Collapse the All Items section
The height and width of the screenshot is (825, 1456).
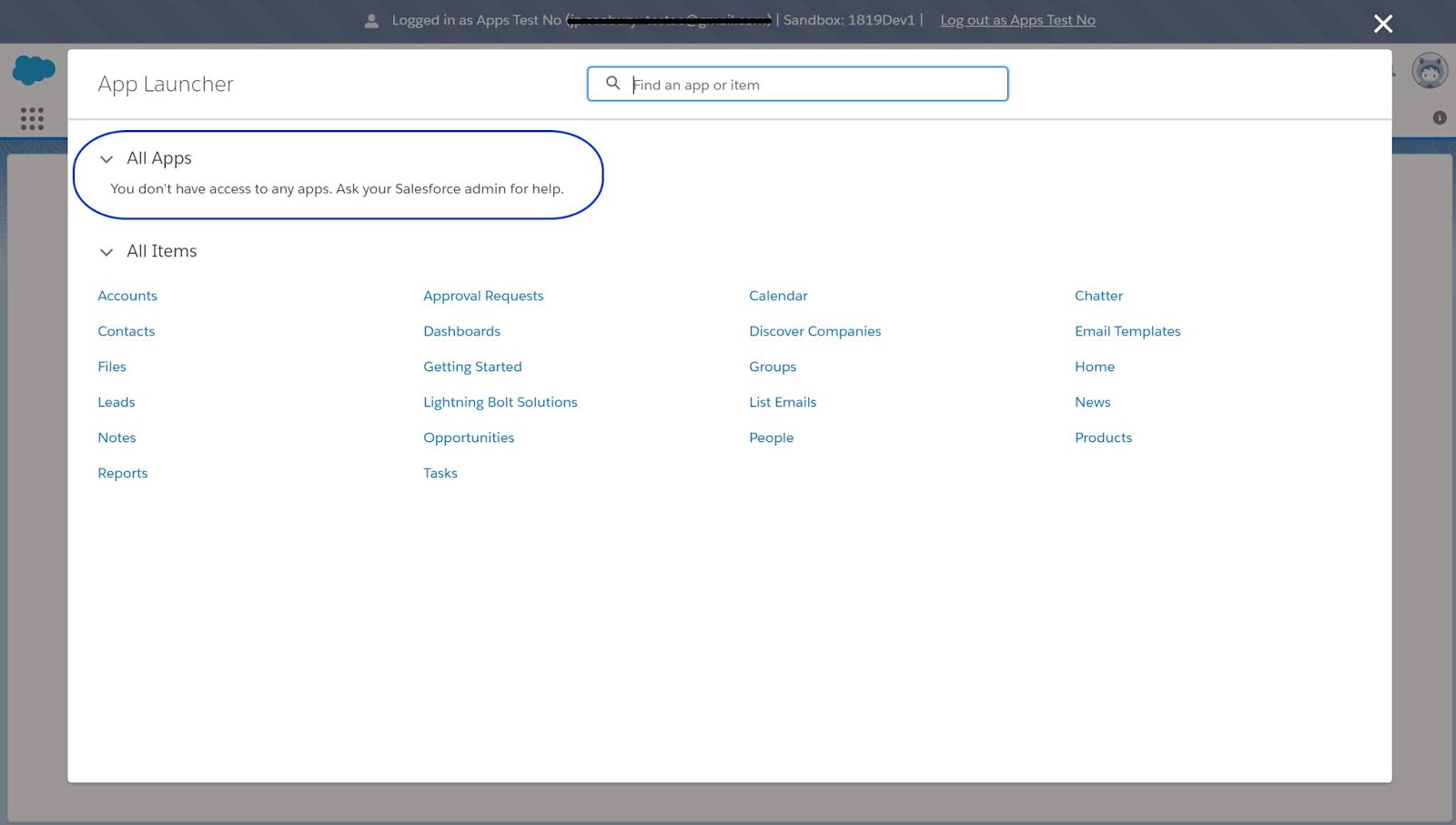point(106,252)
